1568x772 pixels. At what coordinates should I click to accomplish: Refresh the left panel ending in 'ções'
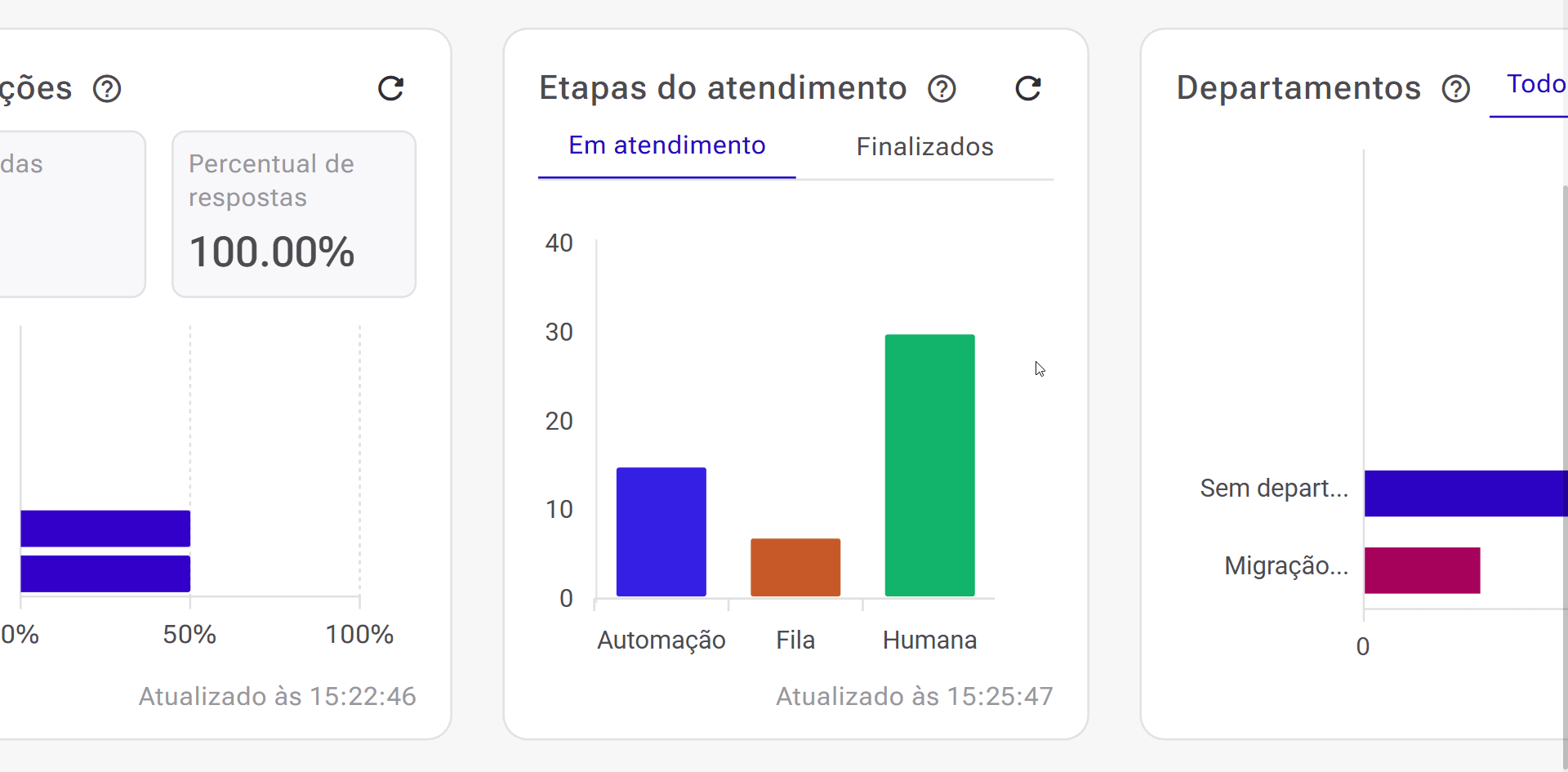tap(391, 88)
